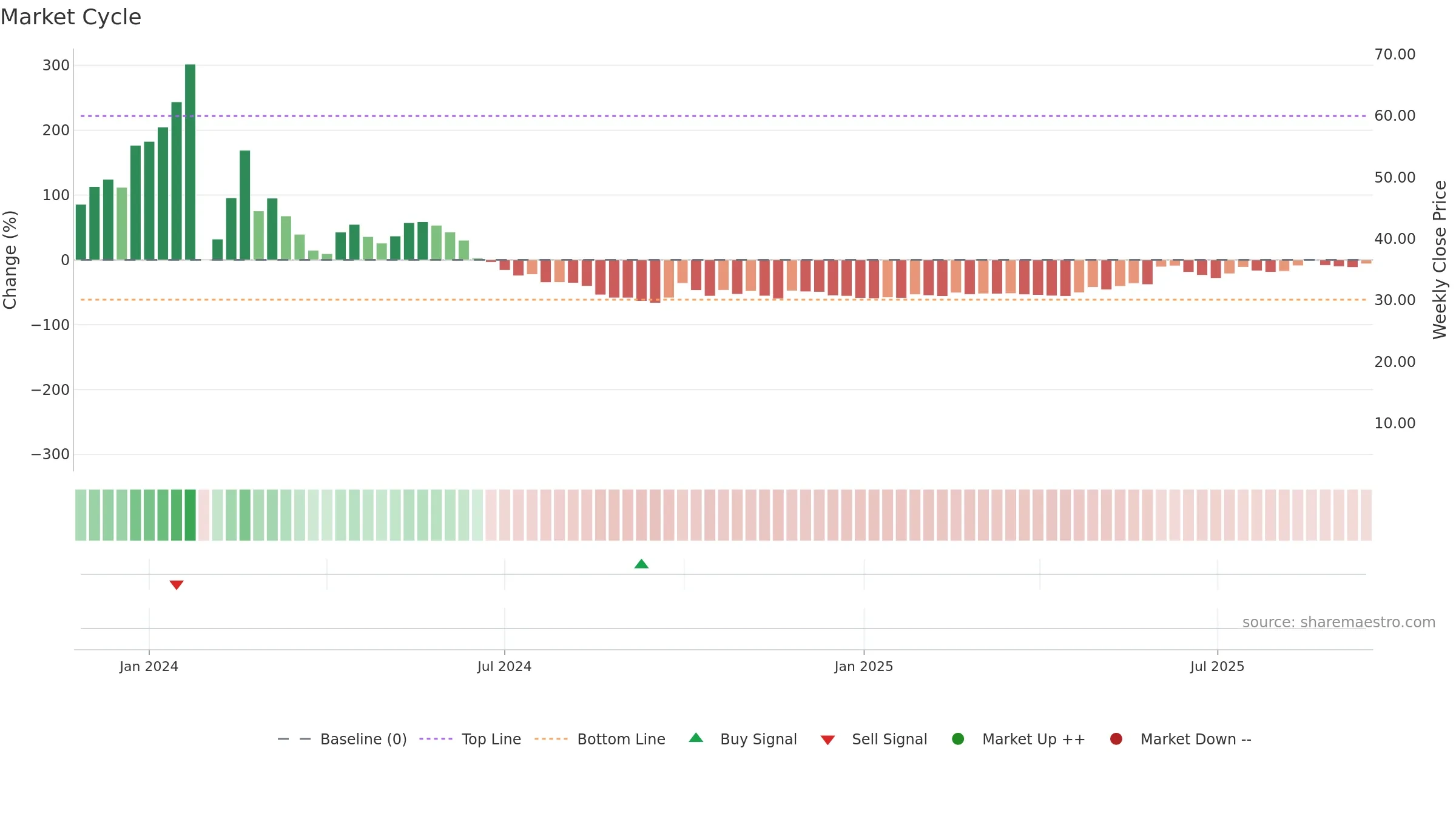Click the gray Baseline legend dash sample
1456x819 pixels.
(x=294, y=739)
